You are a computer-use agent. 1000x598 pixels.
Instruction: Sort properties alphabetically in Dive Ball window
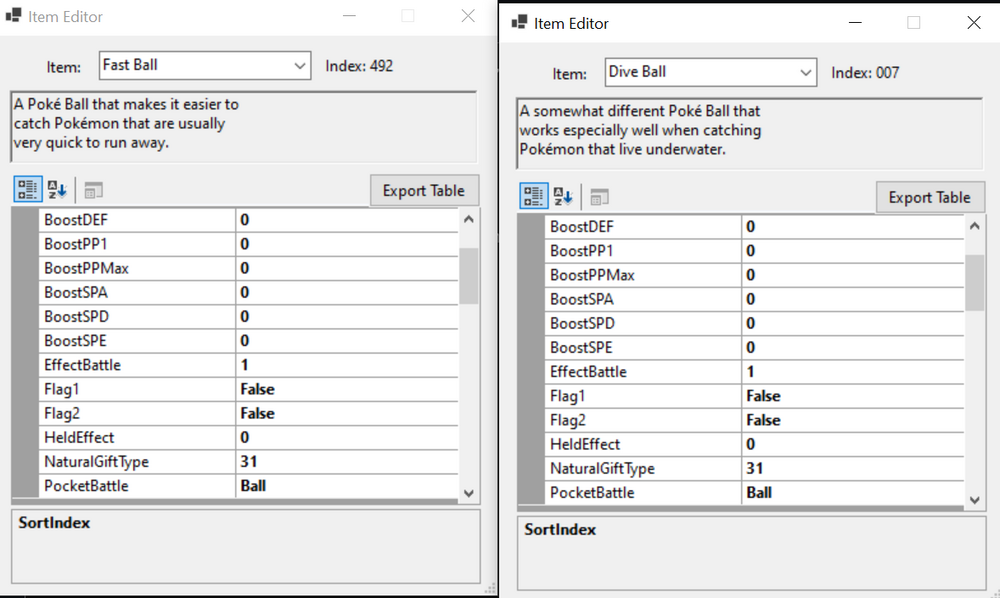[563, 197]
